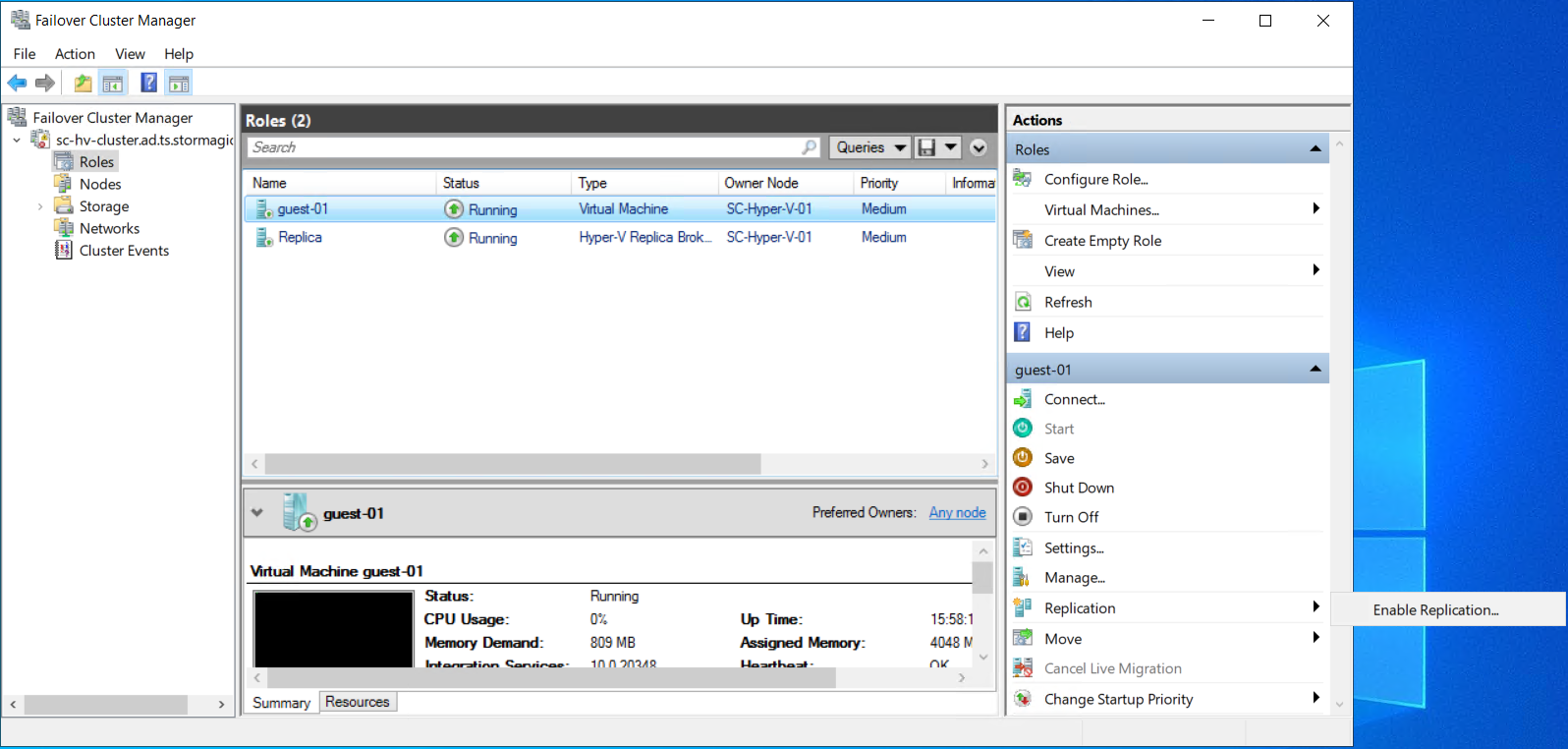The image size is (1568, 749).
Task: Click the Help icon in Roles actions
Action: tap(1023, 332)
